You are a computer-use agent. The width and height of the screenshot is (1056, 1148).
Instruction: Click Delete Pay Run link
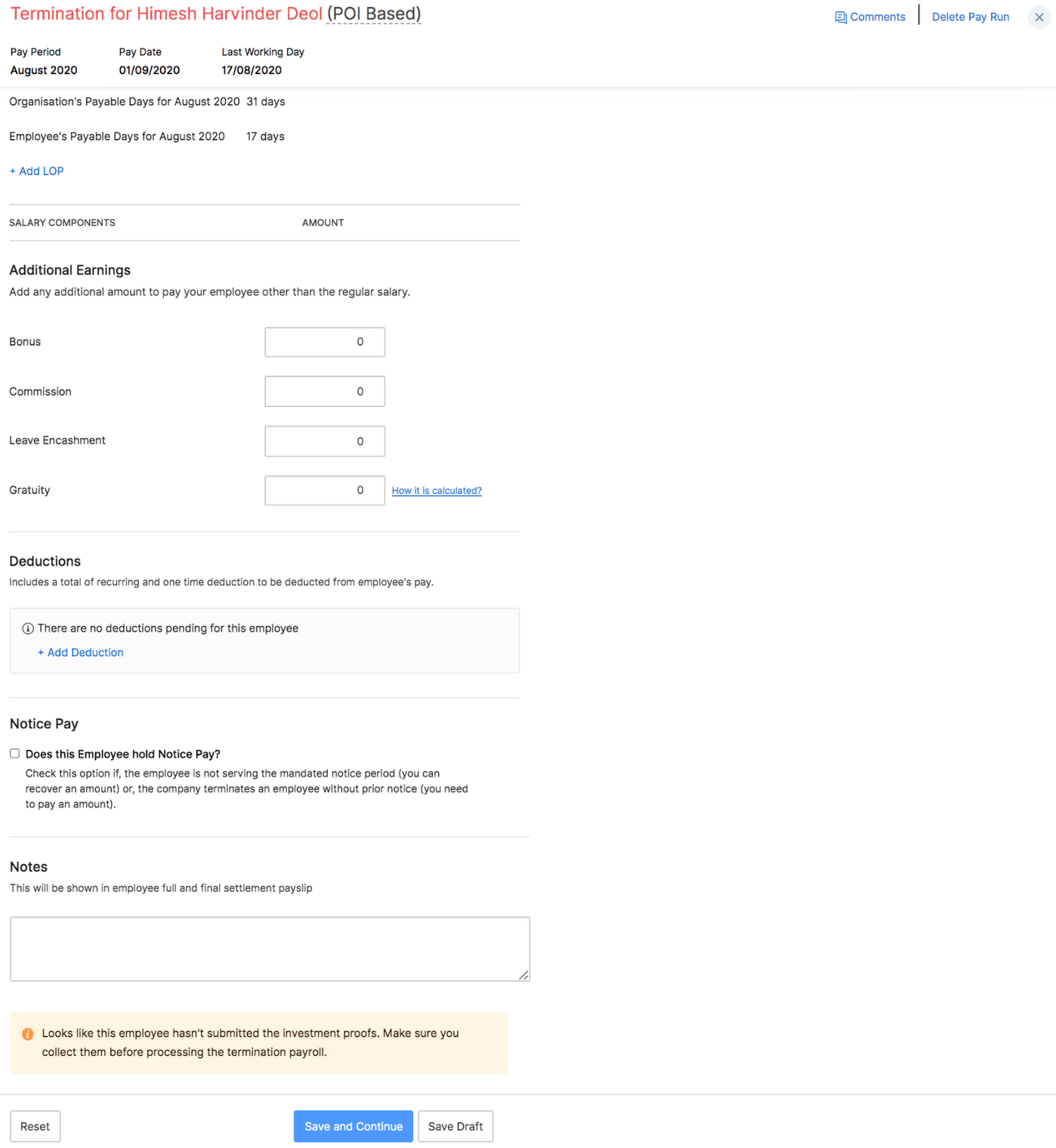(970, 17)
